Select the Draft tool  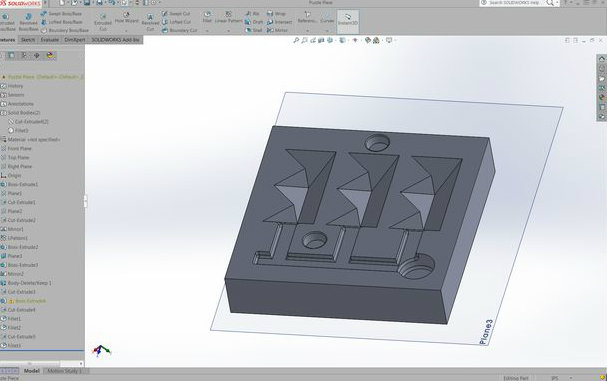pos(254,22)
